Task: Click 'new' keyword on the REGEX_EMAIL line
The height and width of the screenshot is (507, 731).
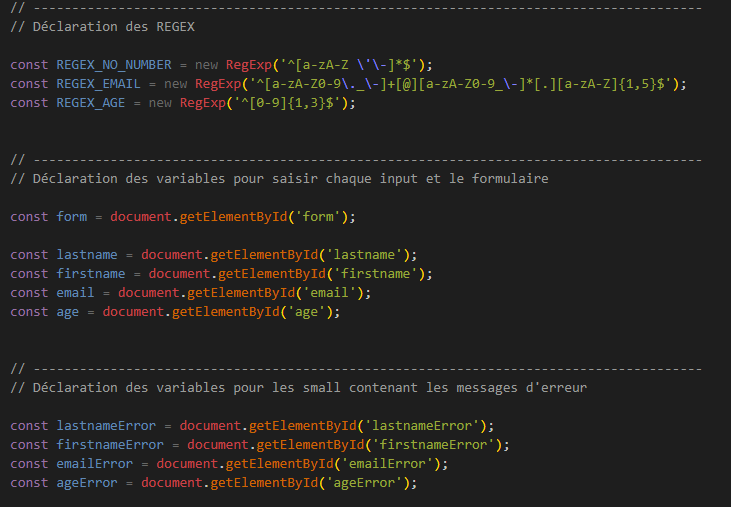Action: click(175, 84)
